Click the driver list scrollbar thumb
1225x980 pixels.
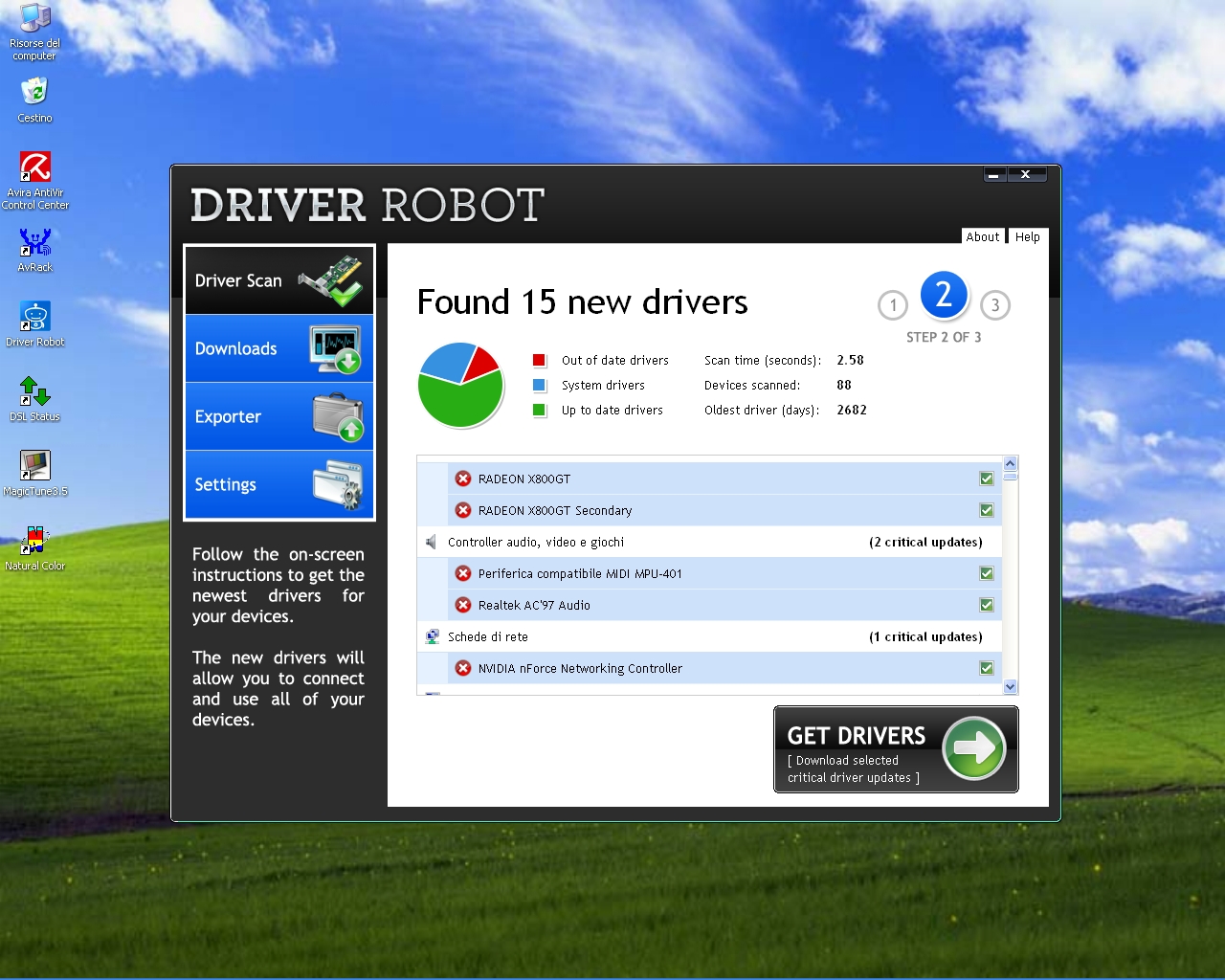1010,476
